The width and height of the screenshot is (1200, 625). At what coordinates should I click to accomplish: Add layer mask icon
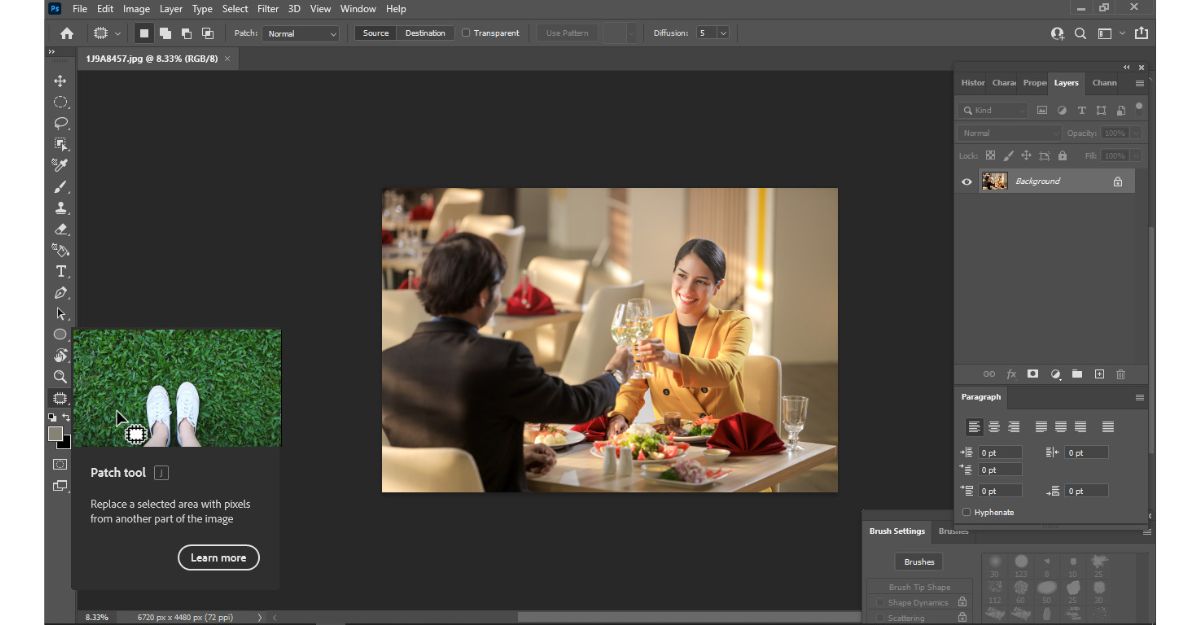click(x=1033, y=374)
